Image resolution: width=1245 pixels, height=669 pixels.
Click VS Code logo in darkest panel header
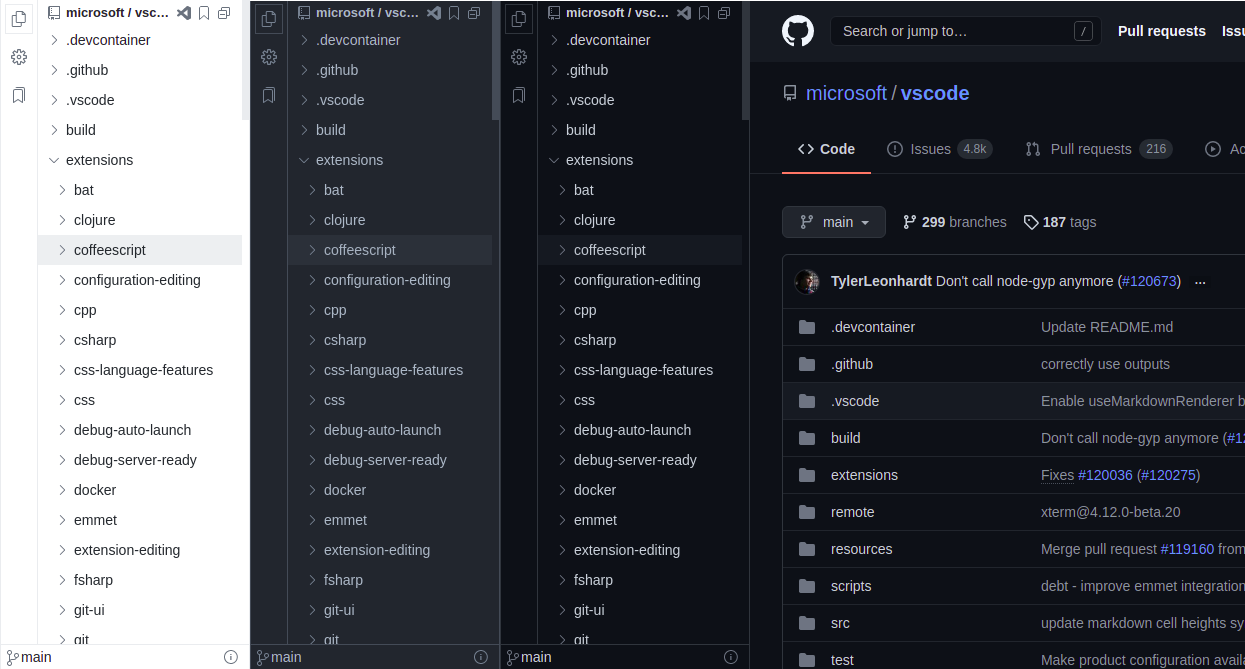click(684, 13)
